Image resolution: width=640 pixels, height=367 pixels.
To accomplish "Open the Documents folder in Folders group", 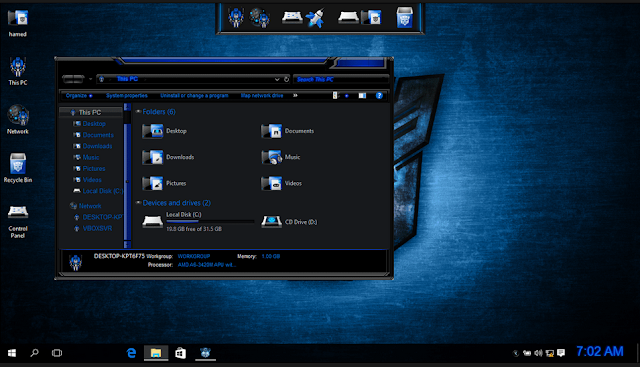I will coord(288,131).
